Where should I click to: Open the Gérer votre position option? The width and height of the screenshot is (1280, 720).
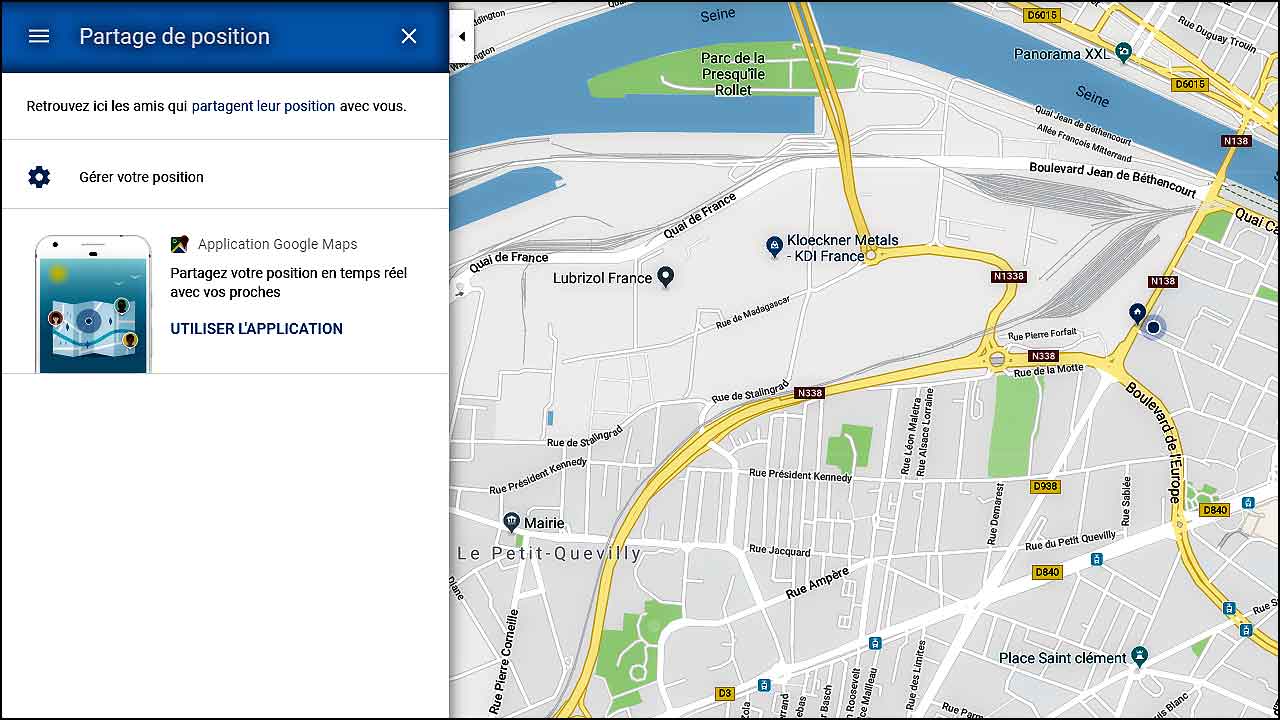(x=225, y=177)
